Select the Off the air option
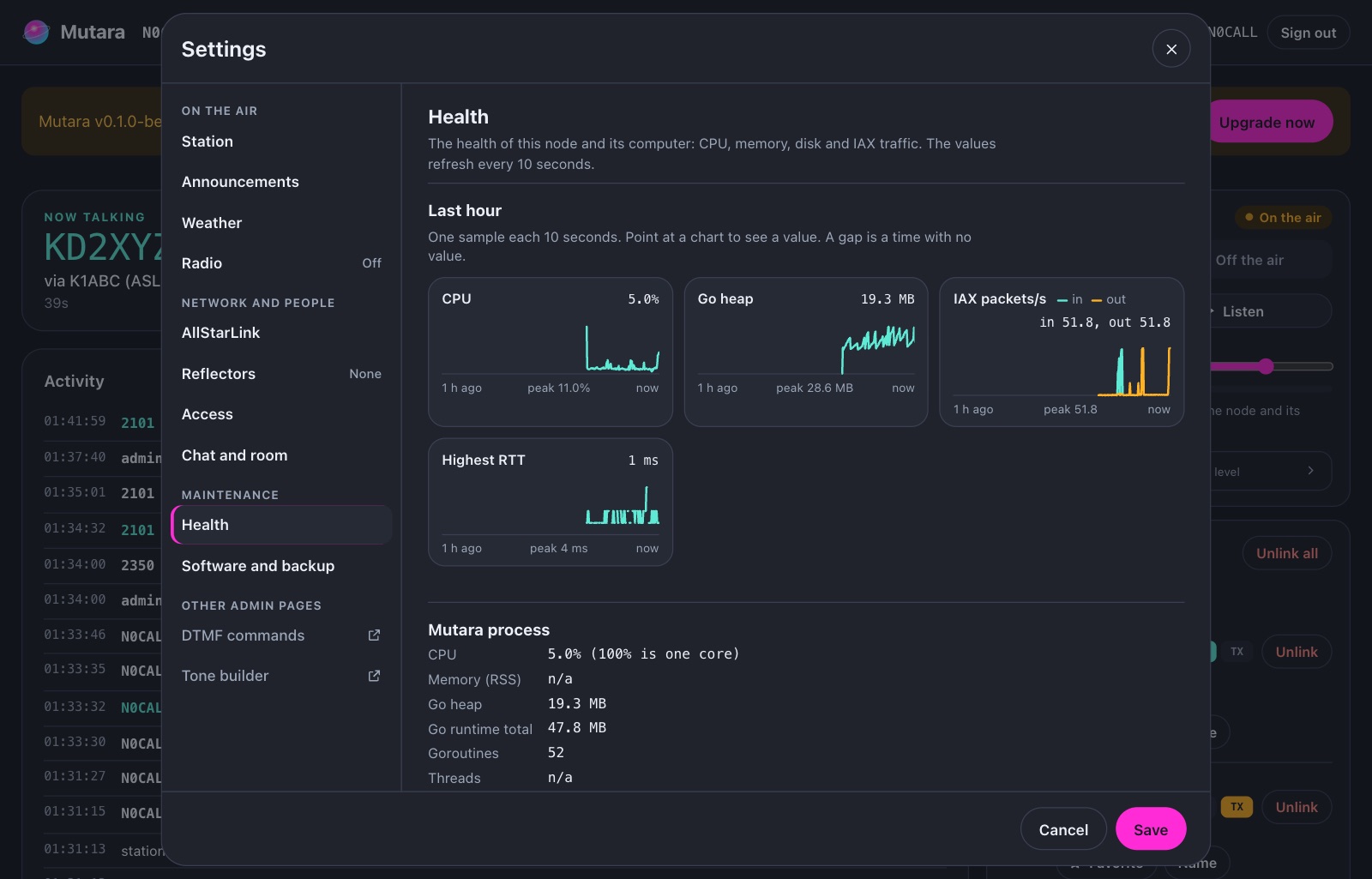This screenshot has height=879, width=1372. (x=1270, y=260)
